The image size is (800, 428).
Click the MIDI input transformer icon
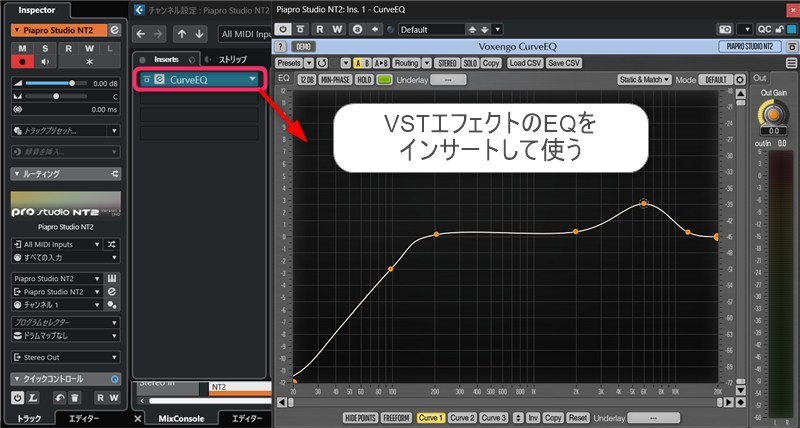click(x=112, y=244)
